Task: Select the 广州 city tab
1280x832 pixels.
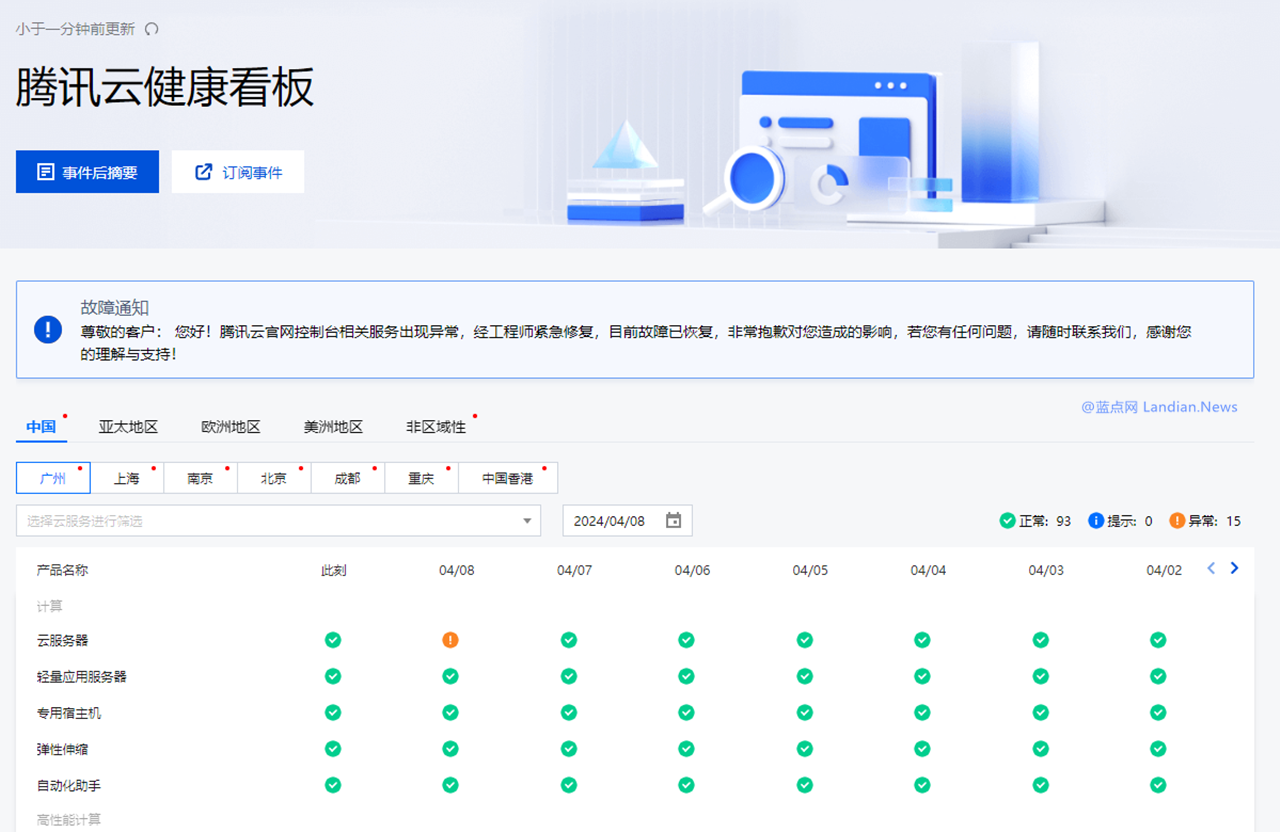Action: pos(53,478)
